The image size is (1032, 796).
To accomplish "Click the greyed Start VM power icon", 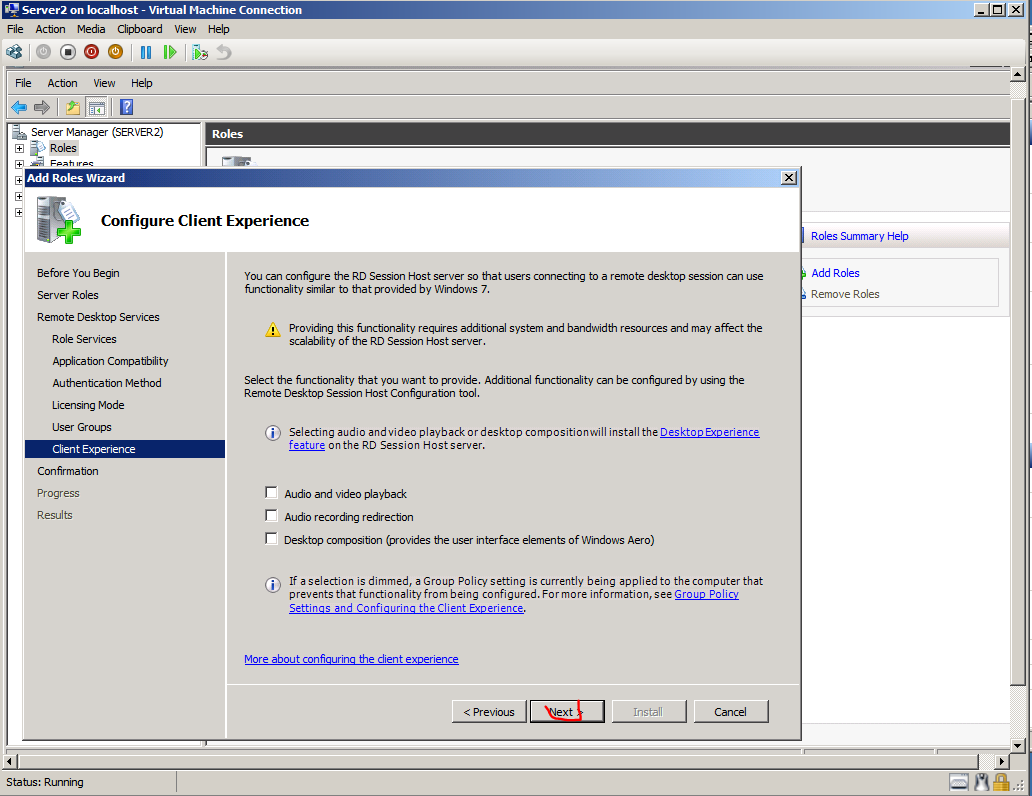I will (x=43, y=52).
